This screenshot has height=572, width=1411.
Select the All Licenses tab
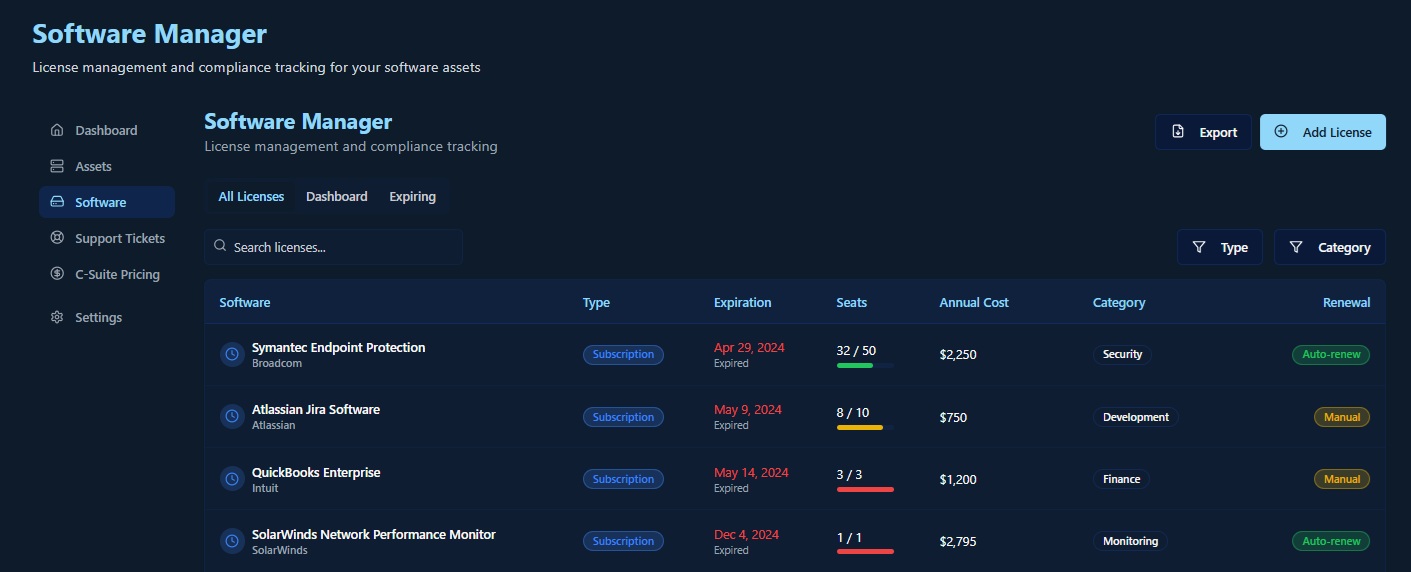(x=251, y=197)
